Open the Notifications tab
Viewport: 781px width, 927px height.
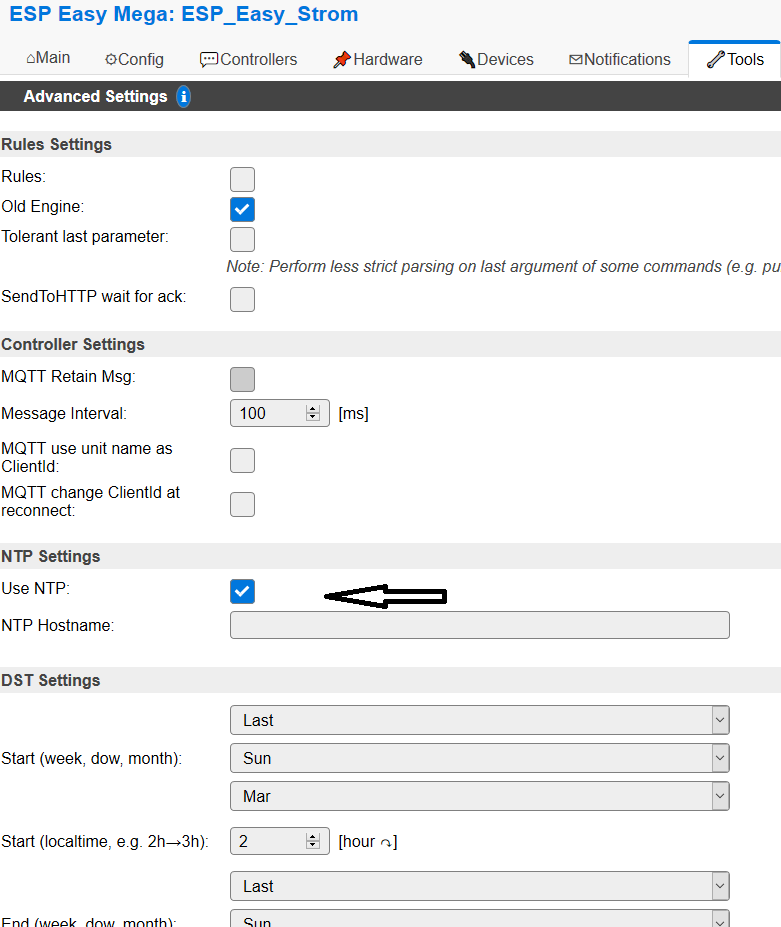(x=620, y=60)
